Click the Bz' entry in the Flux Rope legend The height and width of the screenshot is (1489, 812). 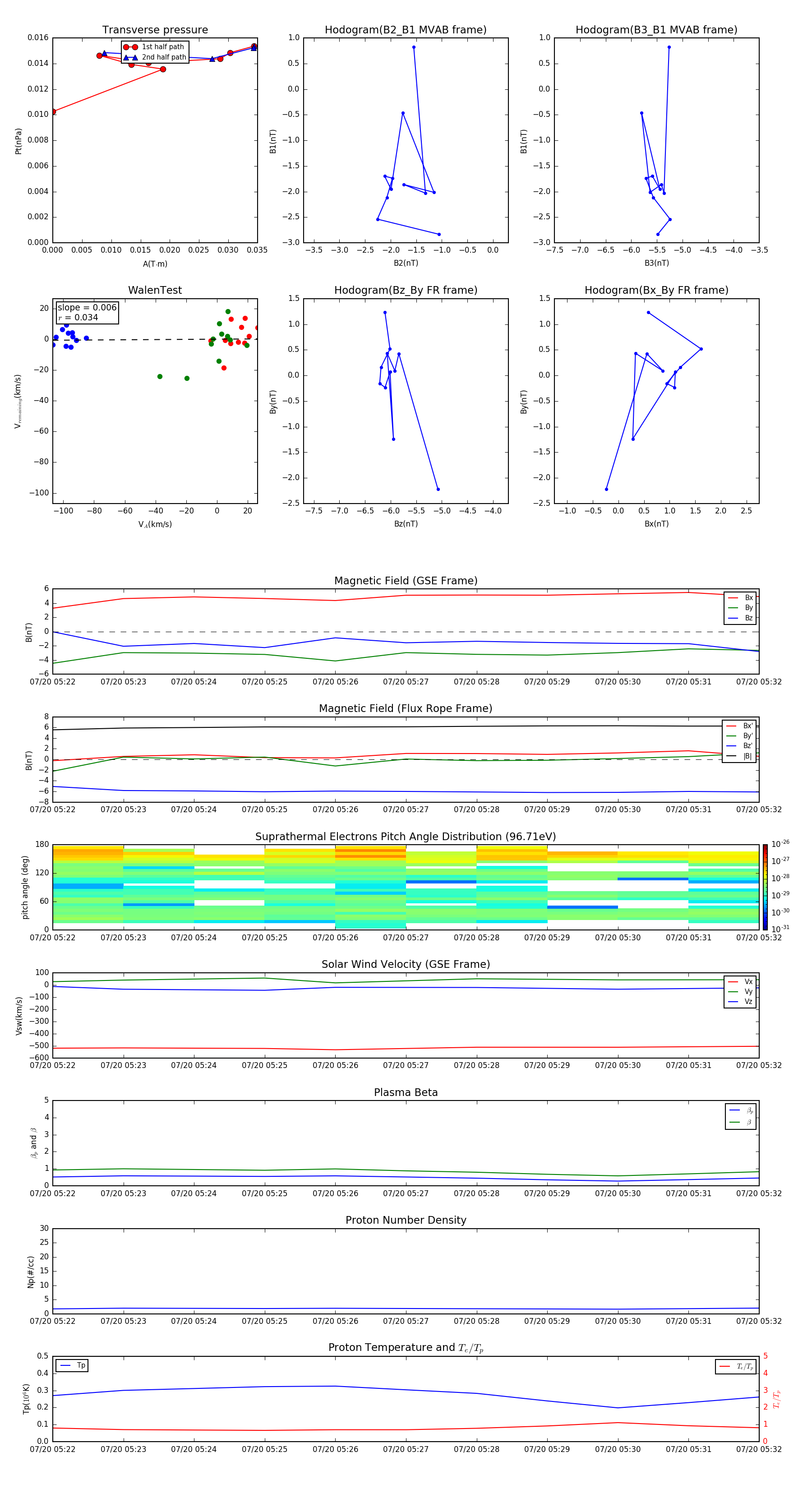point(739,746)
